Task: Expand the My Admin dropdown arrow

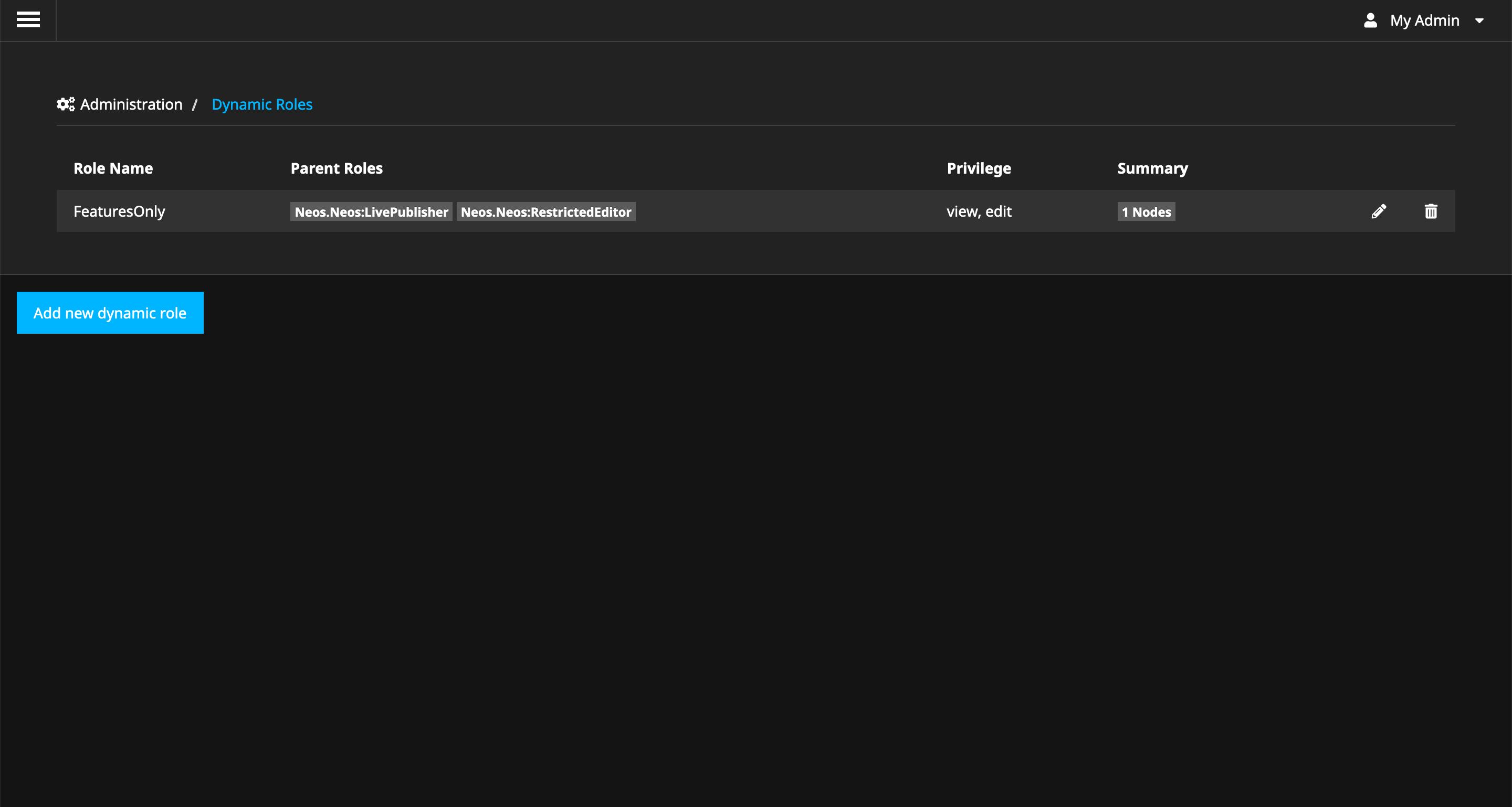Action: 1479,21
